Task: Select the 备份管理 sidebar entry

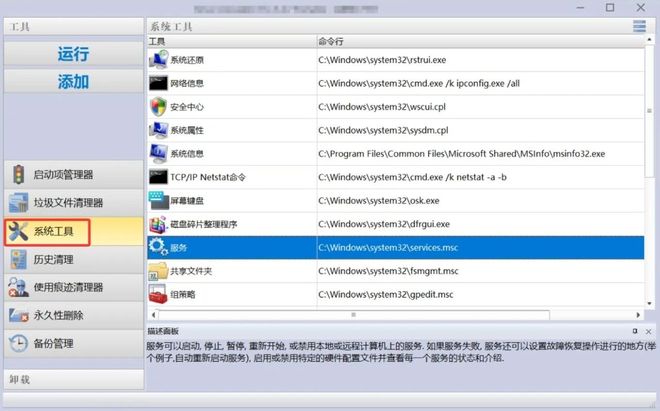Action: 73,343
